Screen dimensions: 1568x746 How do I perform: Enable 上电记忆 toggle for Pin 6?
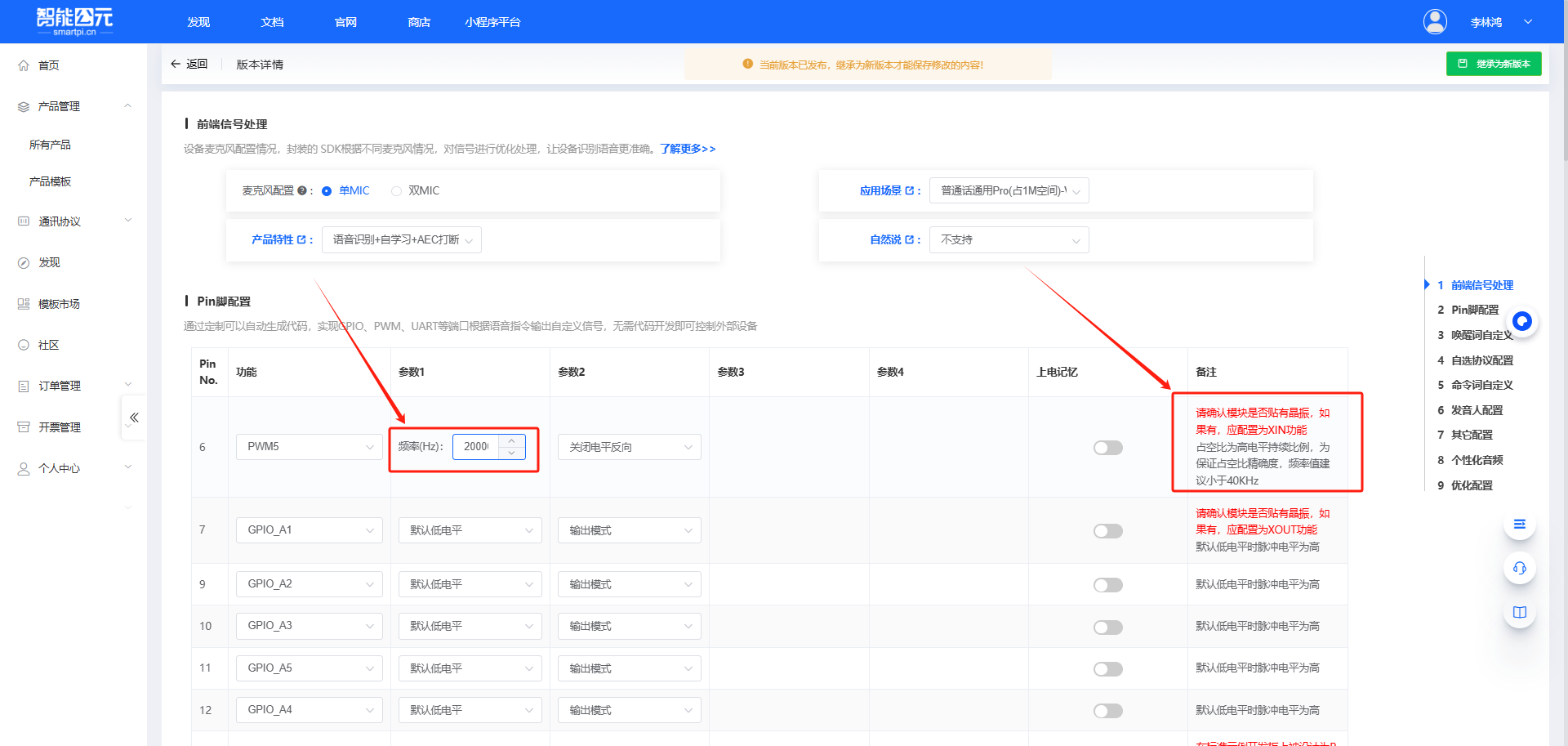1107,447
